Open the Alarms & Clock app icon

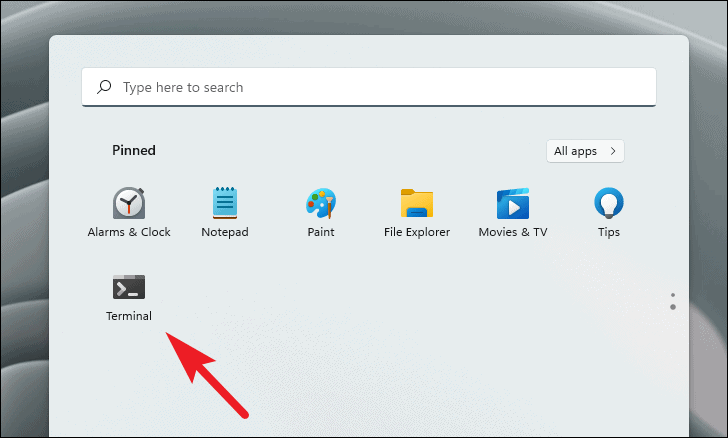[129, 203]
